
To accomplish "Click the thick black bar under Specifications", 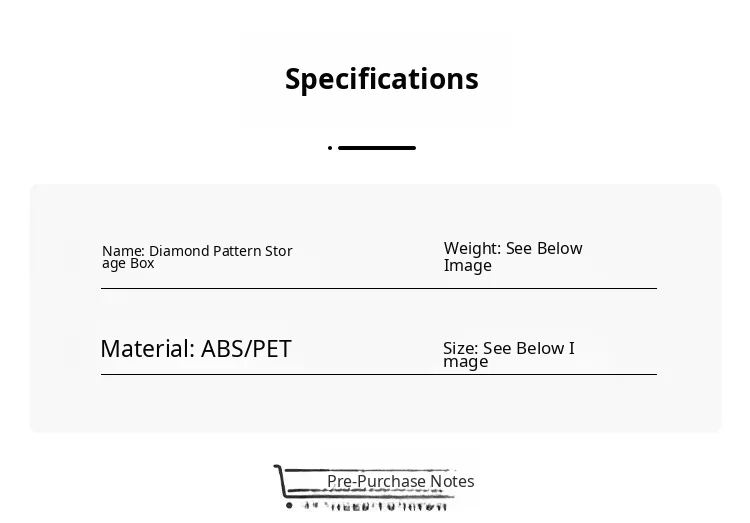I will tap(377, 148).
